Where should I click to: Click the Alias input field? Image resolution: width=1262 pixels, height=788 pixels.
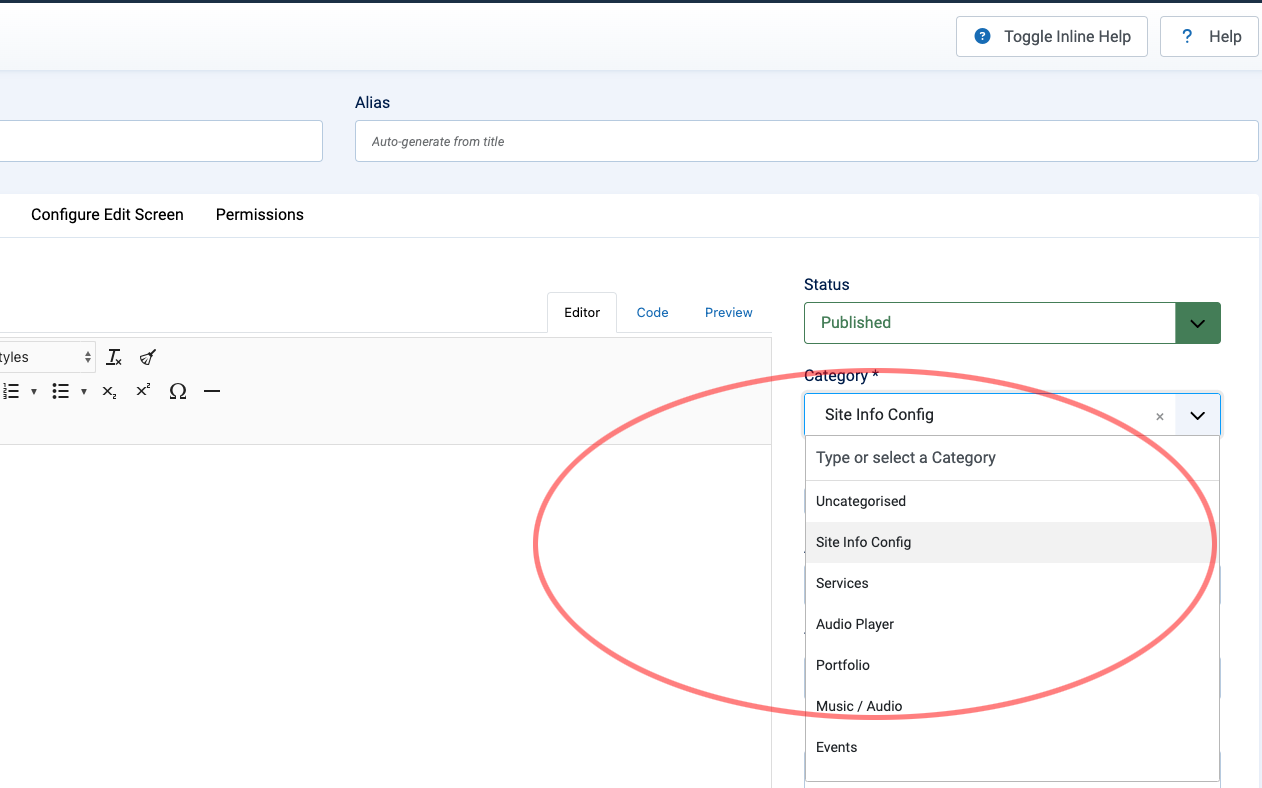point(806,142)
